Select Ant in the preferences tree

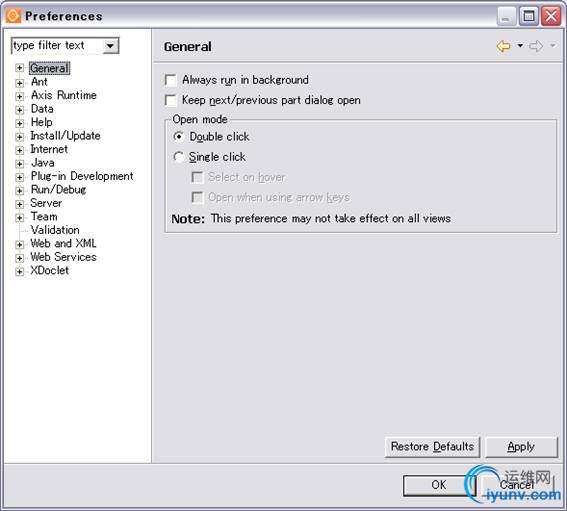pos(39,82)
